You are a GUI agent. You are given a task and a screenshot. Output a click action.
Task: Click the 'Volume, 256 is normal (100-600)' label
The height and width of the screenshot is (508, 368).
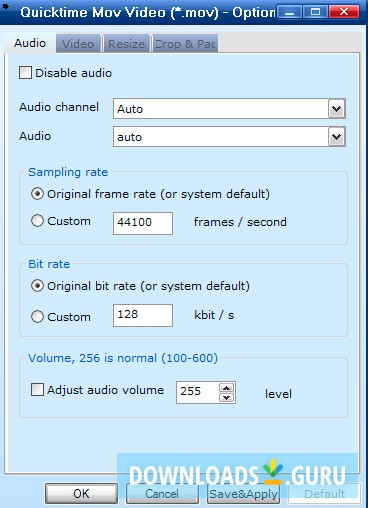click(x=123, y=358)
